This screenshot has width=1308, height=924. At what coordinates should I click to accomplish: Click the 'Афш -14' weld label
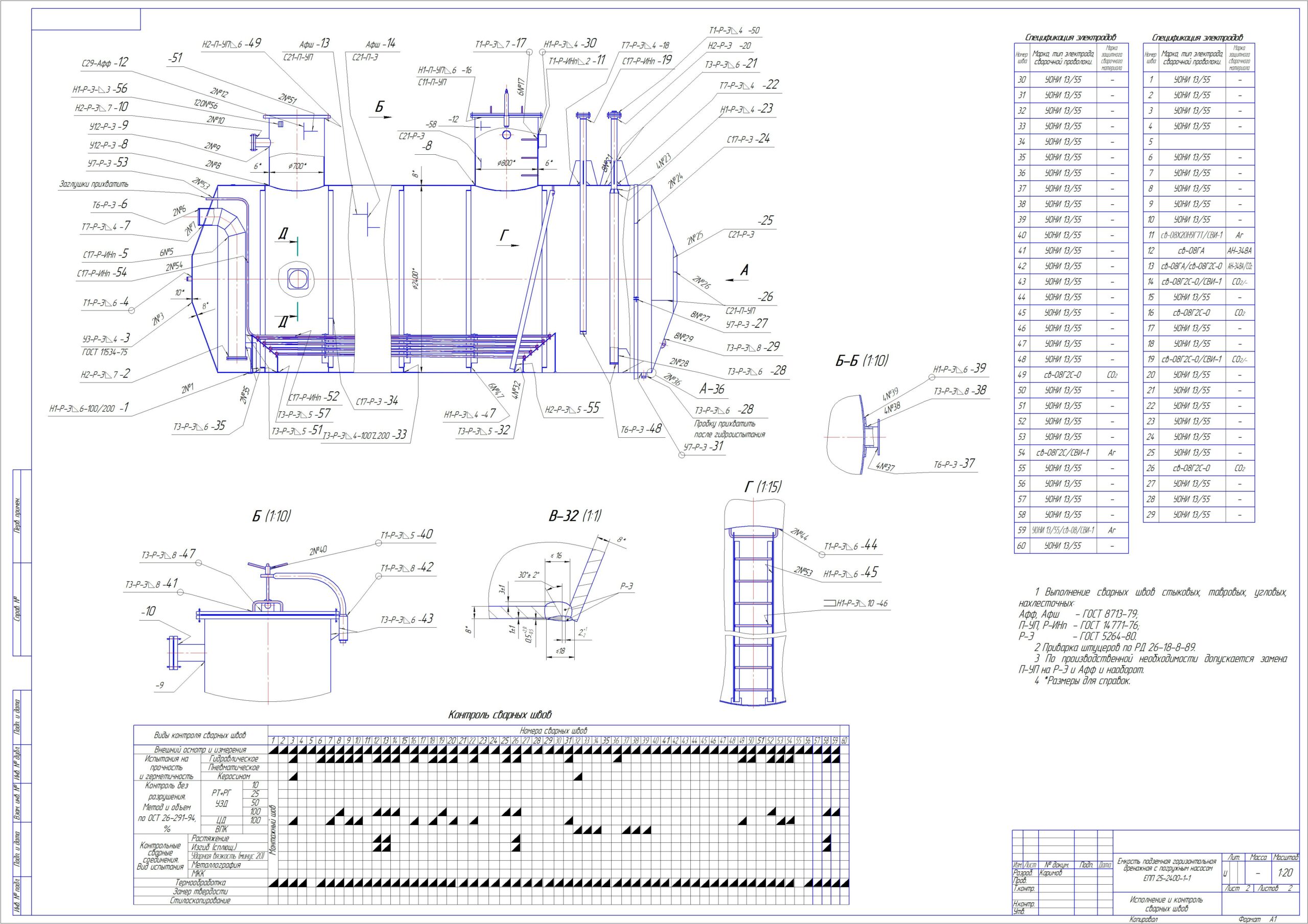[x=381, y=44]
